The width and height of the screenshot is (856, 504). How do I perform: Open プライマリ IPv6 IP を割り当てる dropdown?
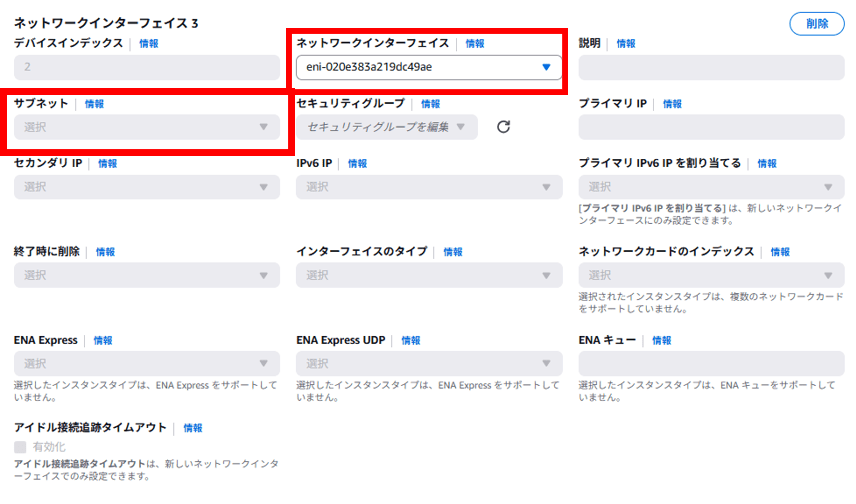[711, 187]
